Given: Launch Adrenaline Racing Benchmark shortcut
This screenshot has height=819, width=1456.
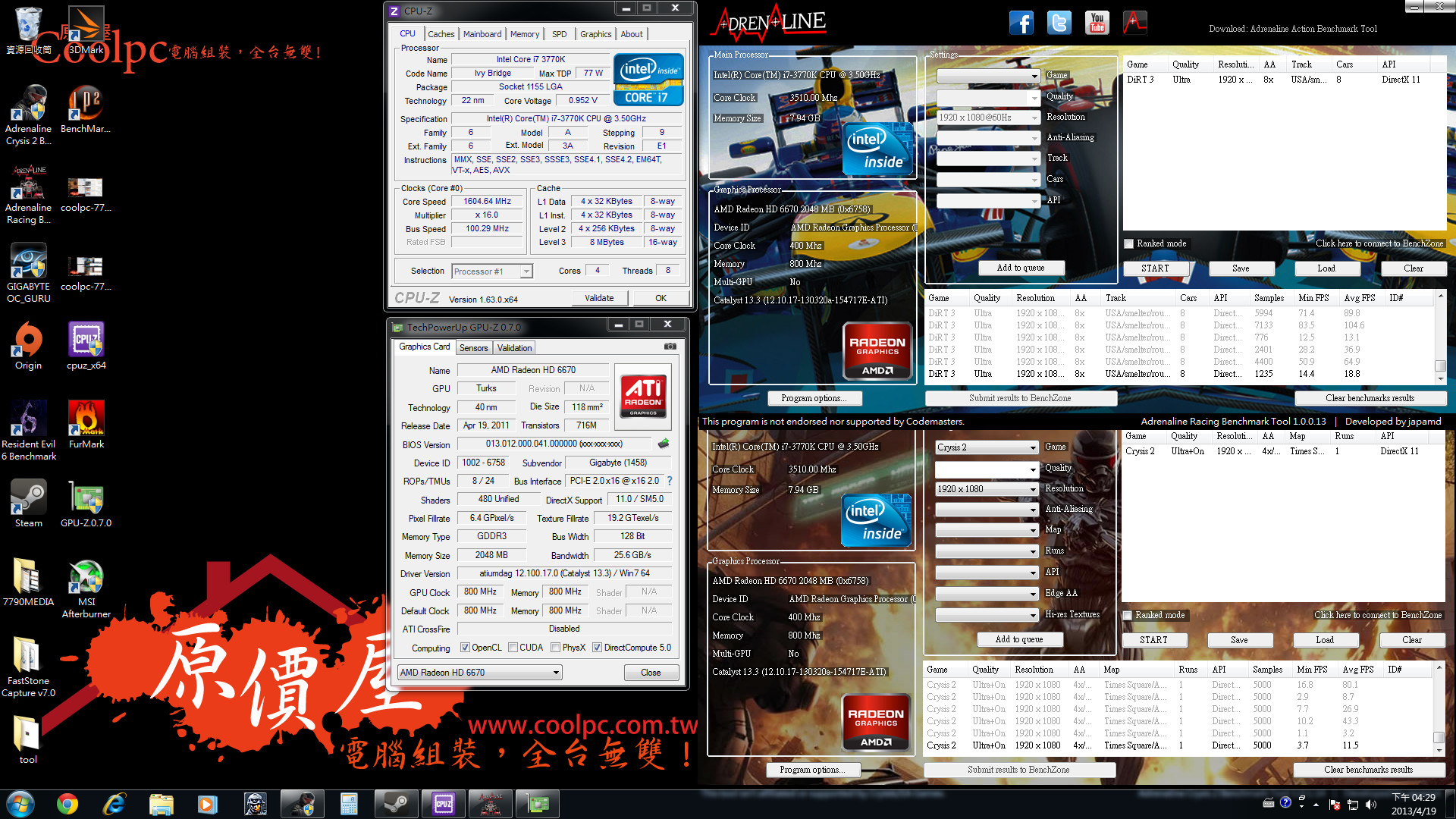Looking at the screenshot, I should [28, 194].
